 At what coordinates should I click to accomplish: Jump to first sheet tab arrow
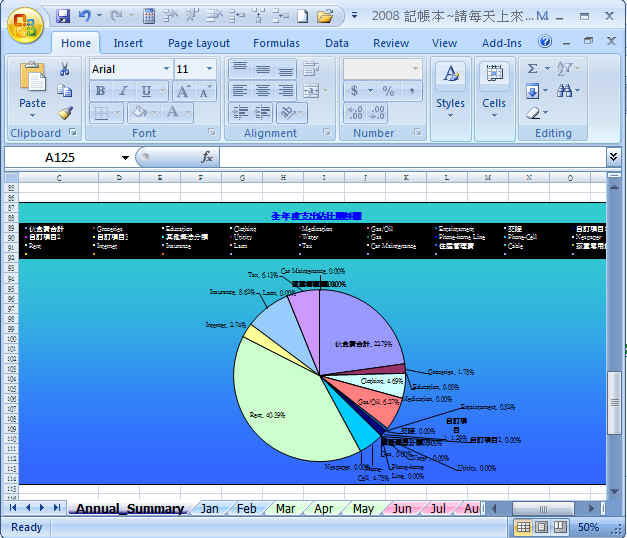click(12, 508)
